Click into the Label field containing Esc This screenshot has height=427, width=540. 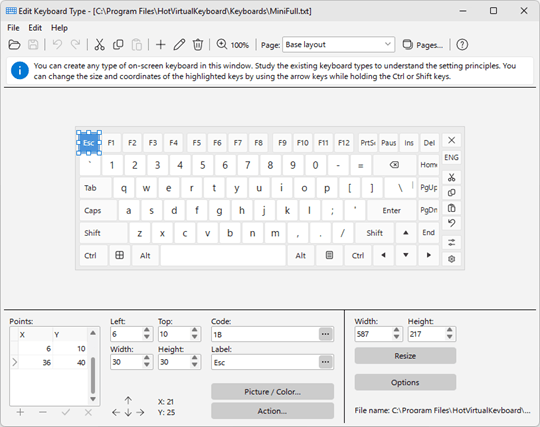[266, 362]
